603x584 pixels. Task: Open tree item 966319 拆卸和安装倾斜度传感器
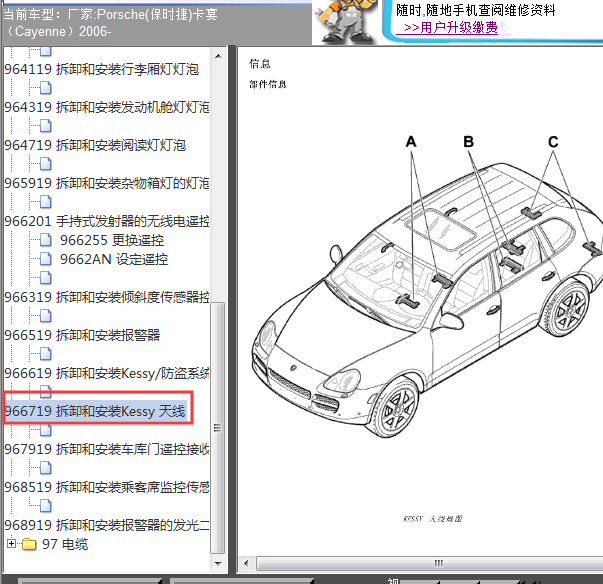pyautogui.click(x=107, y=297)
